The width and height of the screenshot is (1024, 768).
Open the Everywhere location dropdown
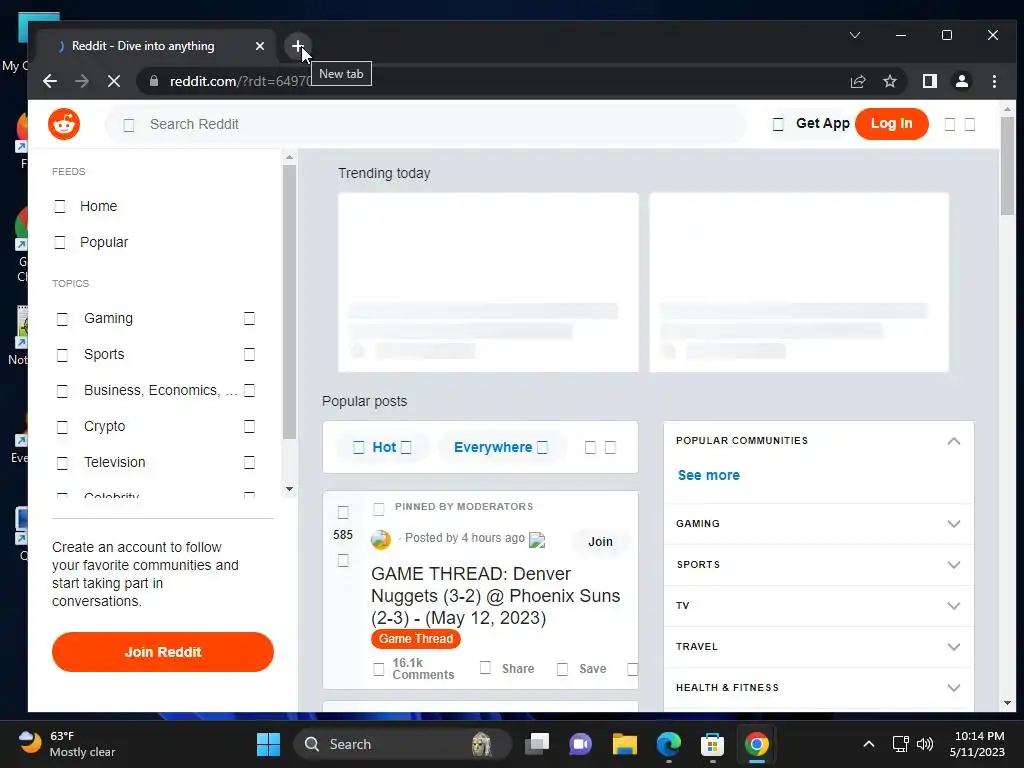(501, 447)
